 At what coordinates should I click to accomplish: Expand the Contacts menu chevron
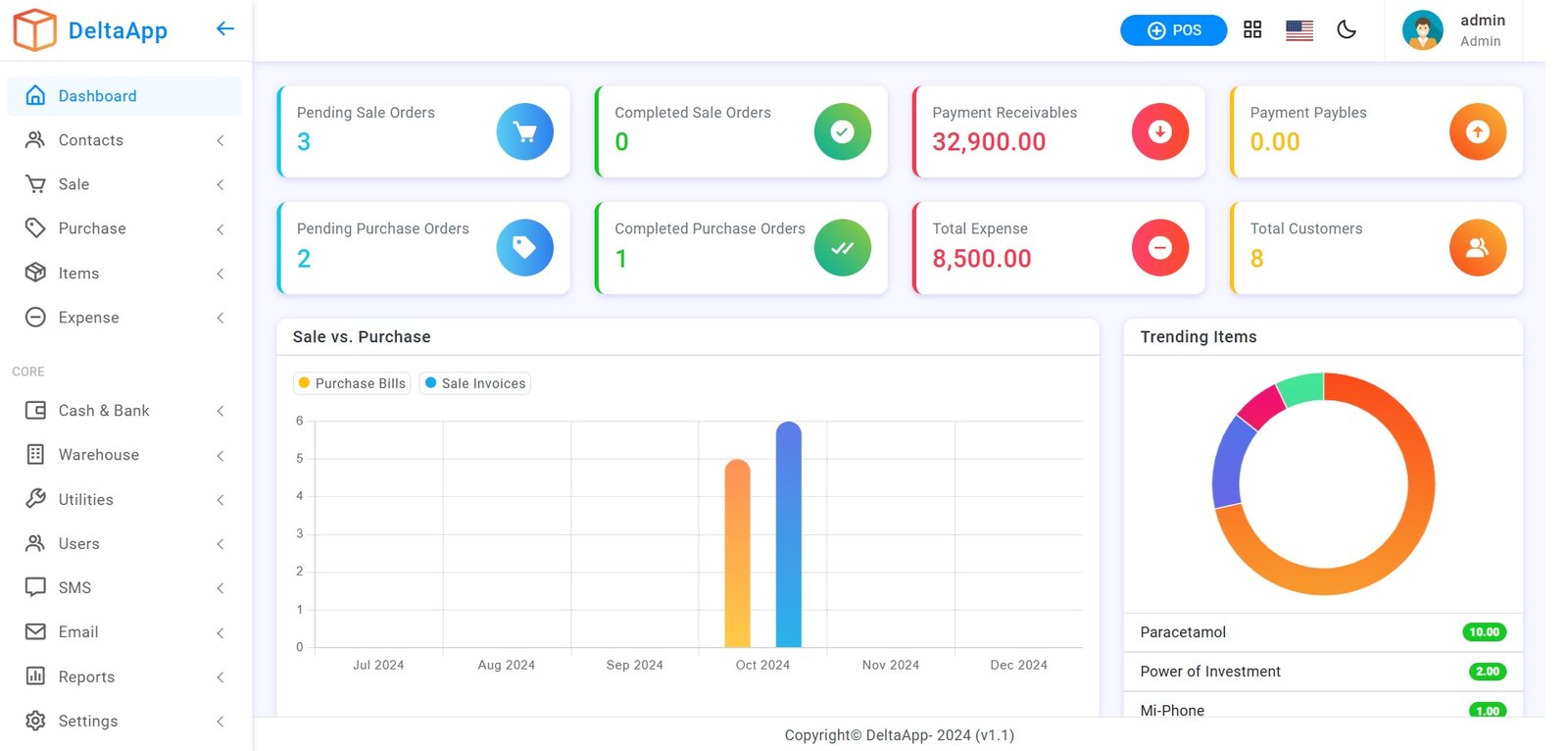(220, 141)
